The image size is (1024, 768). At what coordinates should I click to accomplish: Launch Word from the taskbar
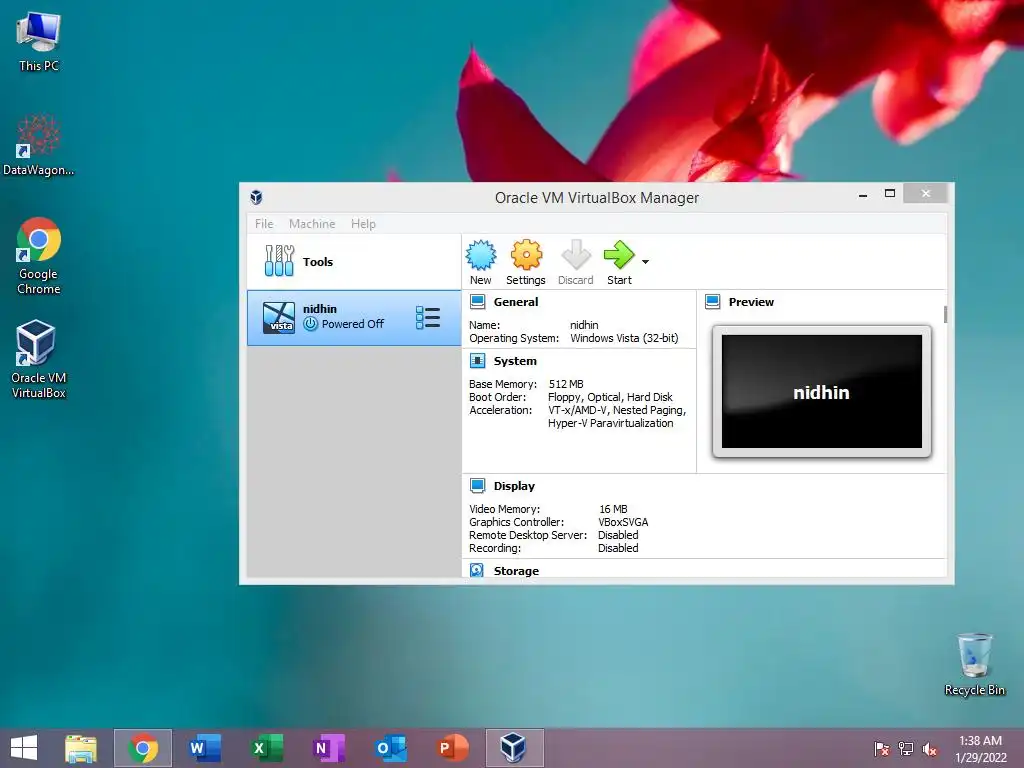pyautogui.click(x=204, y=748)
